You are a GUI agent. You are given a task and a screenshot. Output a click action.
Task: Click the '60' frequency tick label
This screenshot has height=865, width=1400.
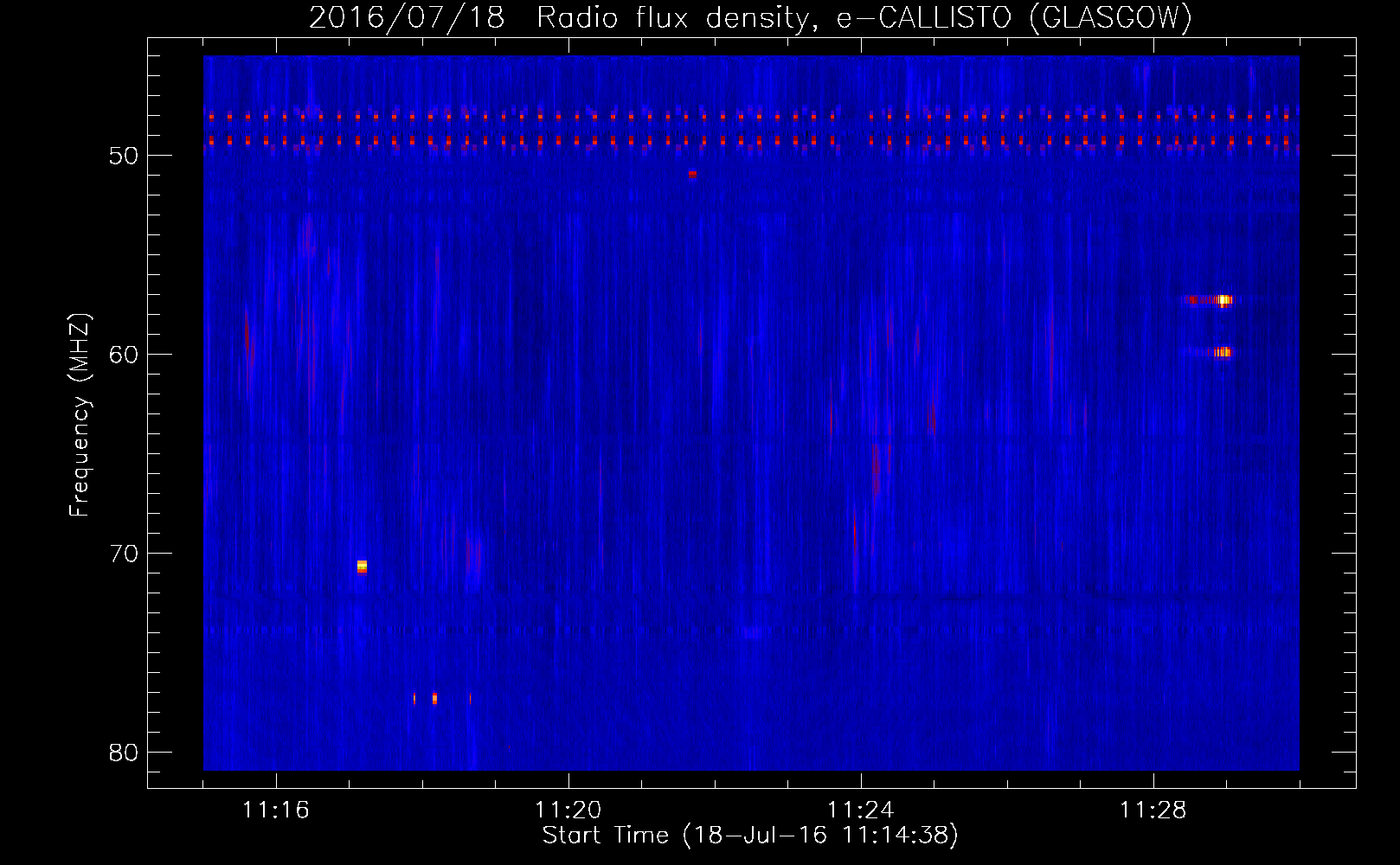[x=124, y=355]
